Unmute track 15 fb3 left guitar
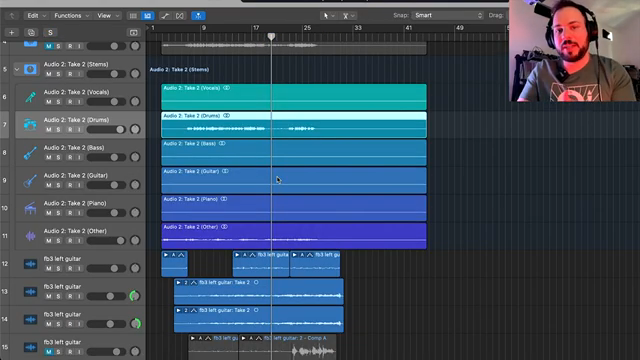640x360 pixels. [x=49, y=351]
